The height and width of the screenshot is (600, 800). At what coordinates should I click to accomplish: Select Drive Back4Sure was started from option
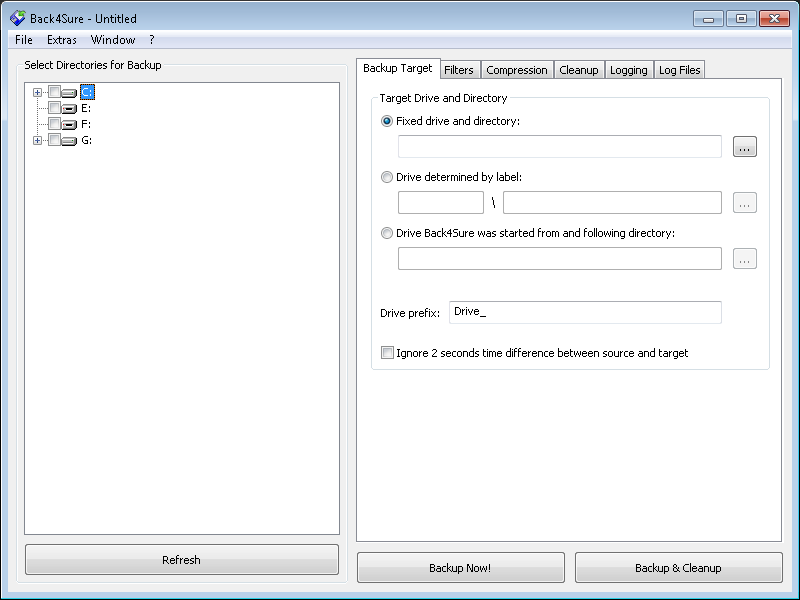point(387,233)
